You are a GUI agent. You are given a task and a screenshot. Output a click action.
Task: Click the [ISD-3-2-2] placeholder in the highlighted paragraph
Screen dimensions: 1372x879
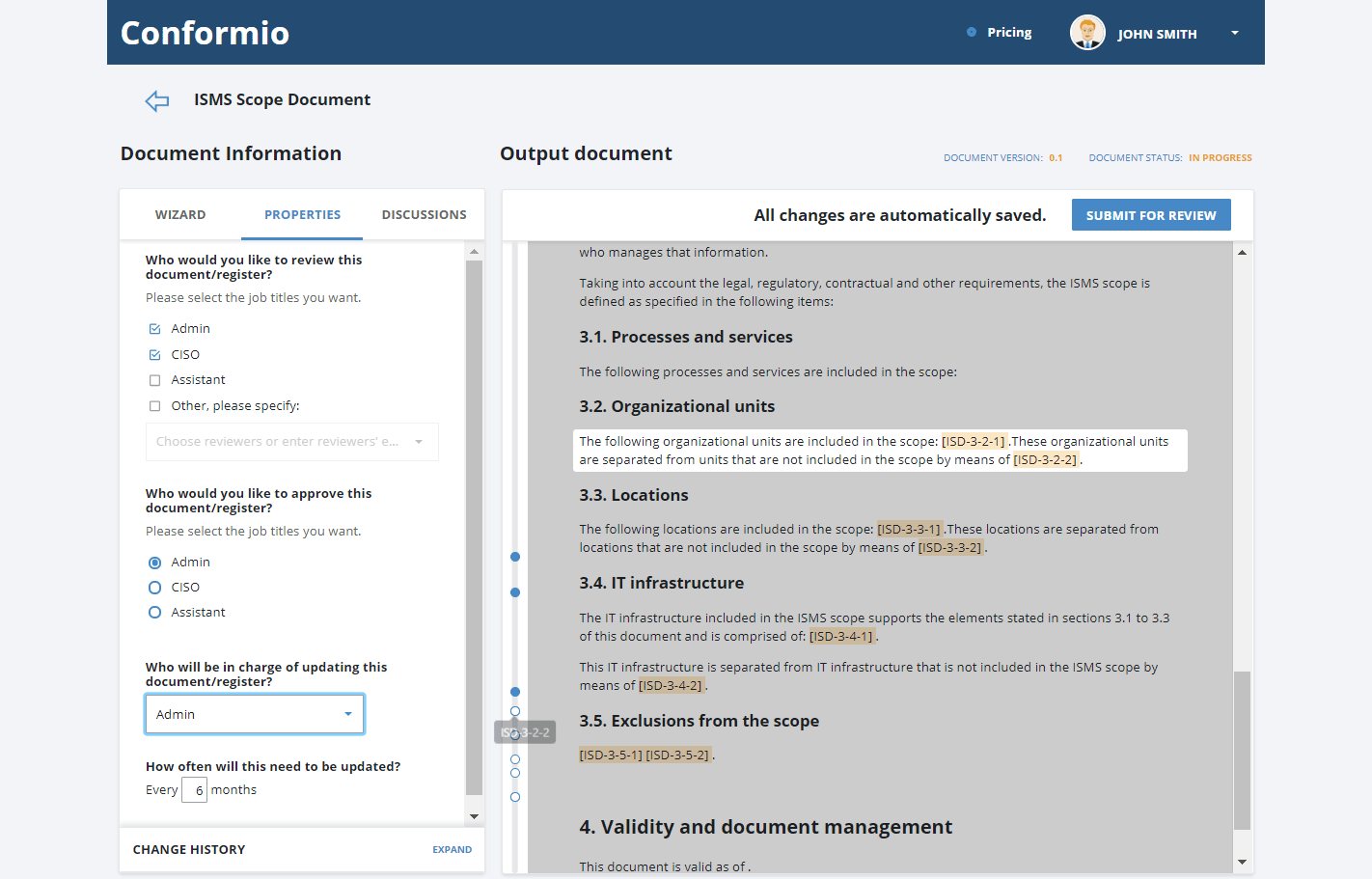point(1046,460)
